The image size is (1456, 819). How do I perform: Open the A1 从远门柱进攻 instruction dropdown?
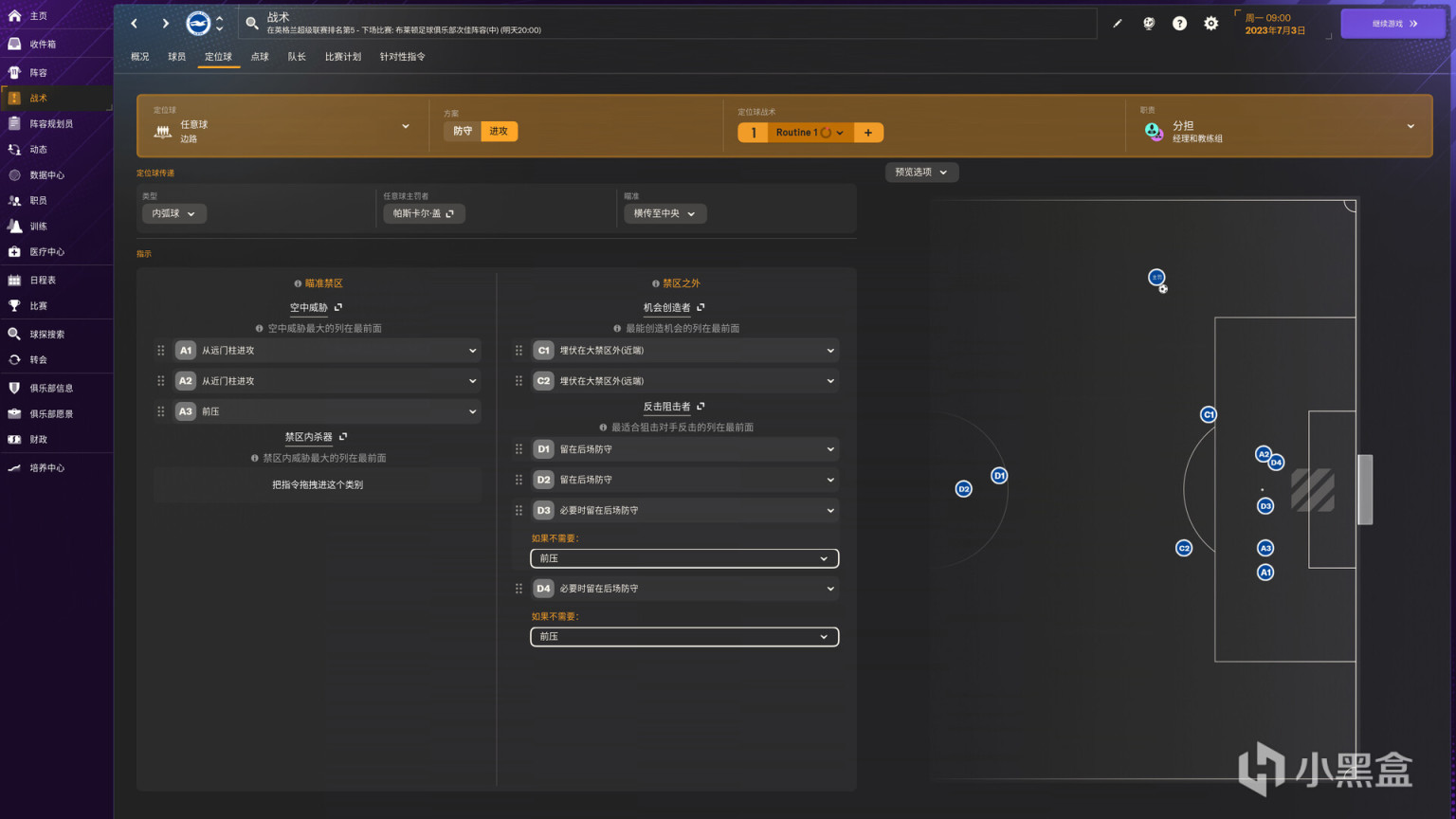(x=327, y=351)
